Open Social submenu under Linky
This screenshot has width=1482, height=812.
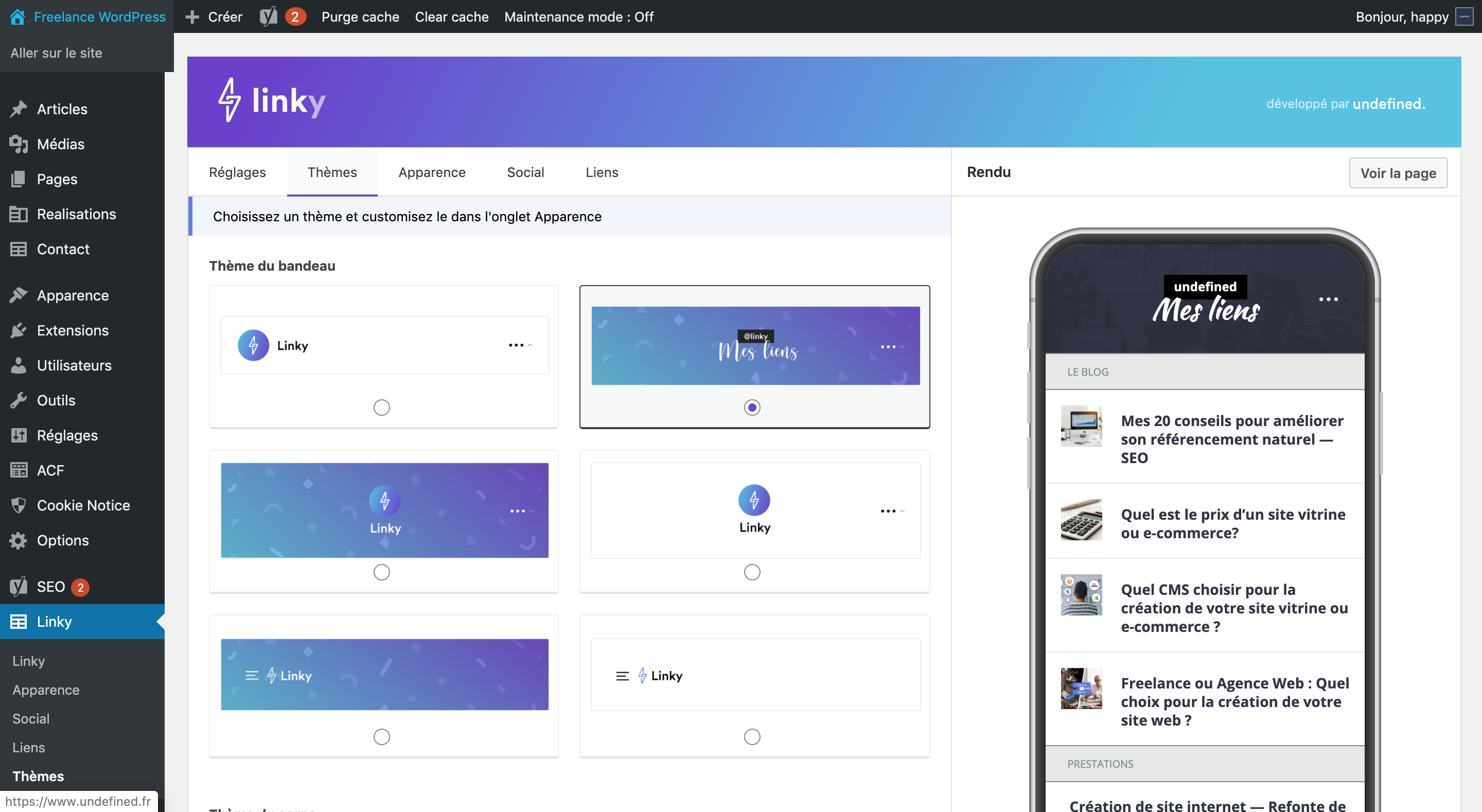(31, 718)
